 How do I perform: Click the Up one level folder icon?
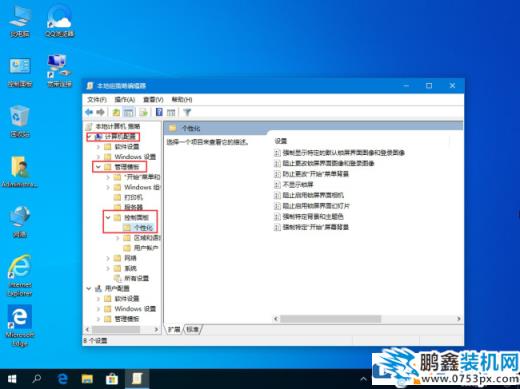(116, 112)
